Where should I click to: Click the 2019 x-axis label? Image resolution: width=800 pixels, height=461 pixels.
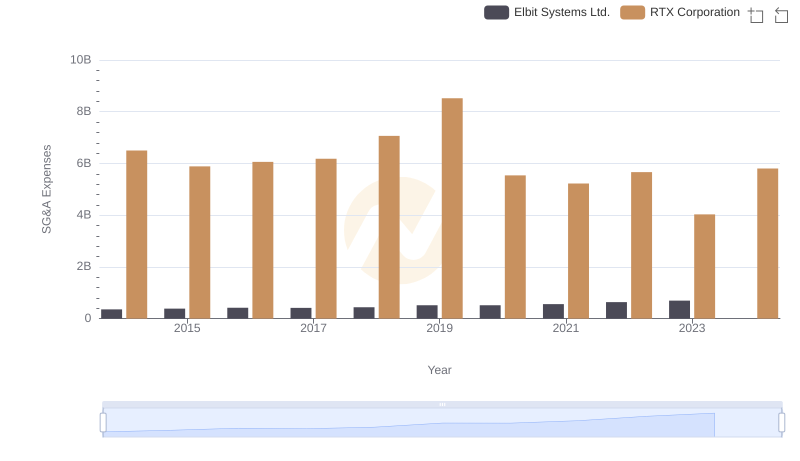pos(439,328)
